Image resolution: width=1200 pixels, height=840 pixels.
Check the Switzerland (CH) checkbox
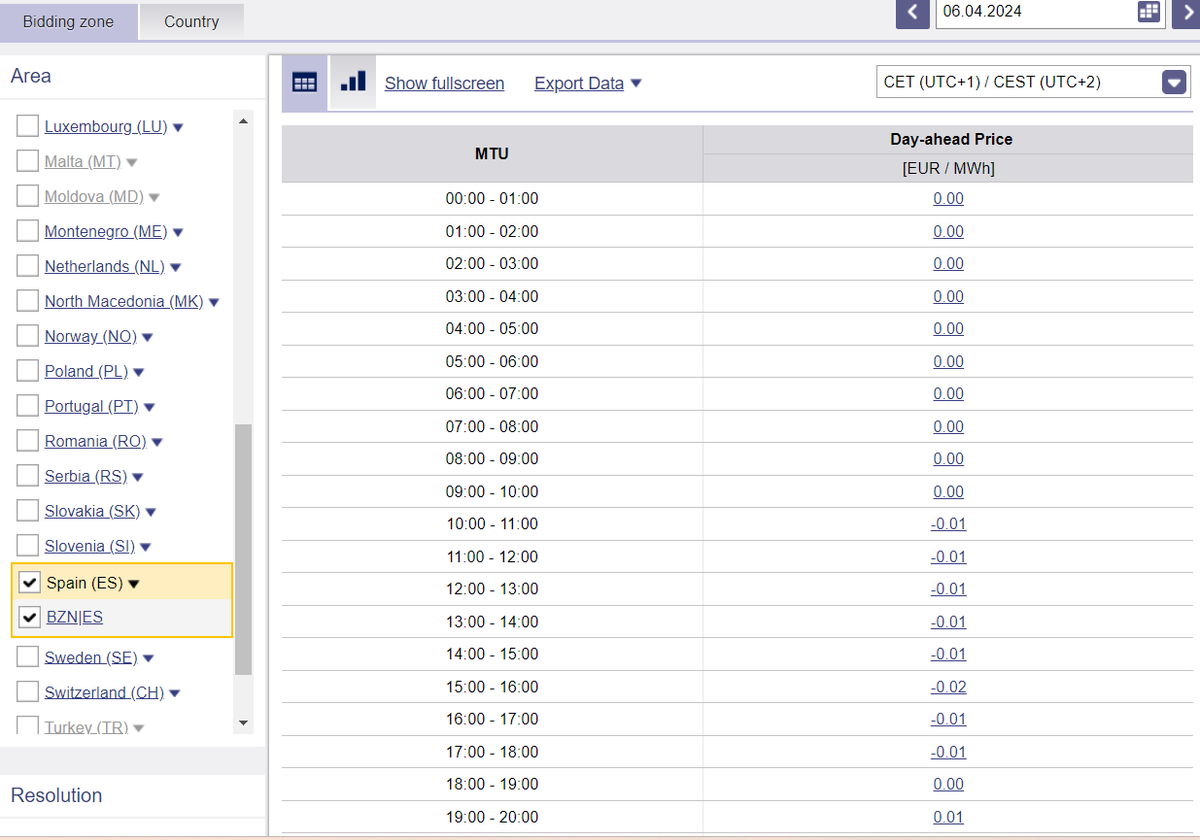tap(28, 692)
